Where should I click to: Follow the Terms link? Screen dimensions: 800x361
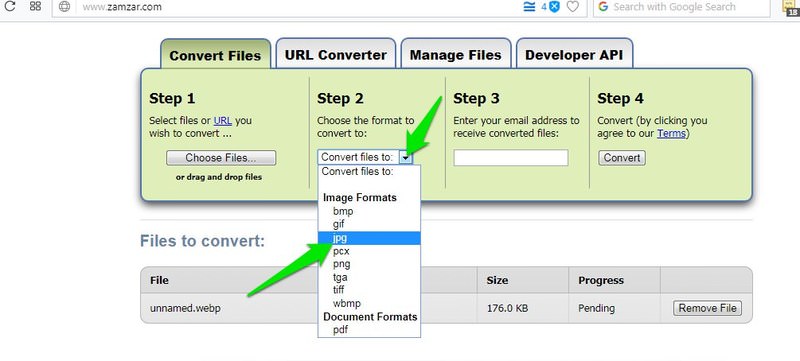click(x=671, y=134)
